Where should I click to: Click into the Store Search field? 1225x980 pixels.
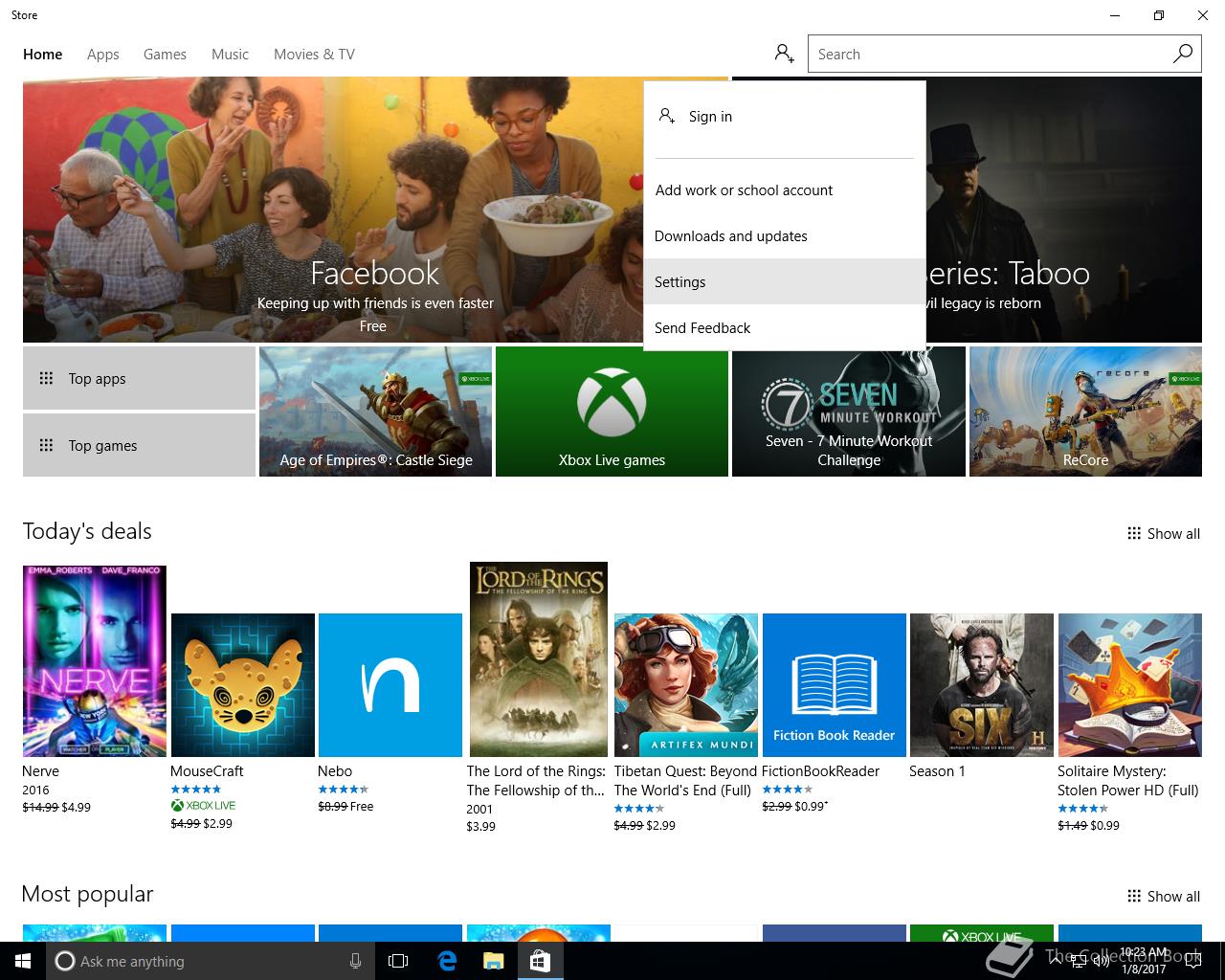[x=990, y=54]
